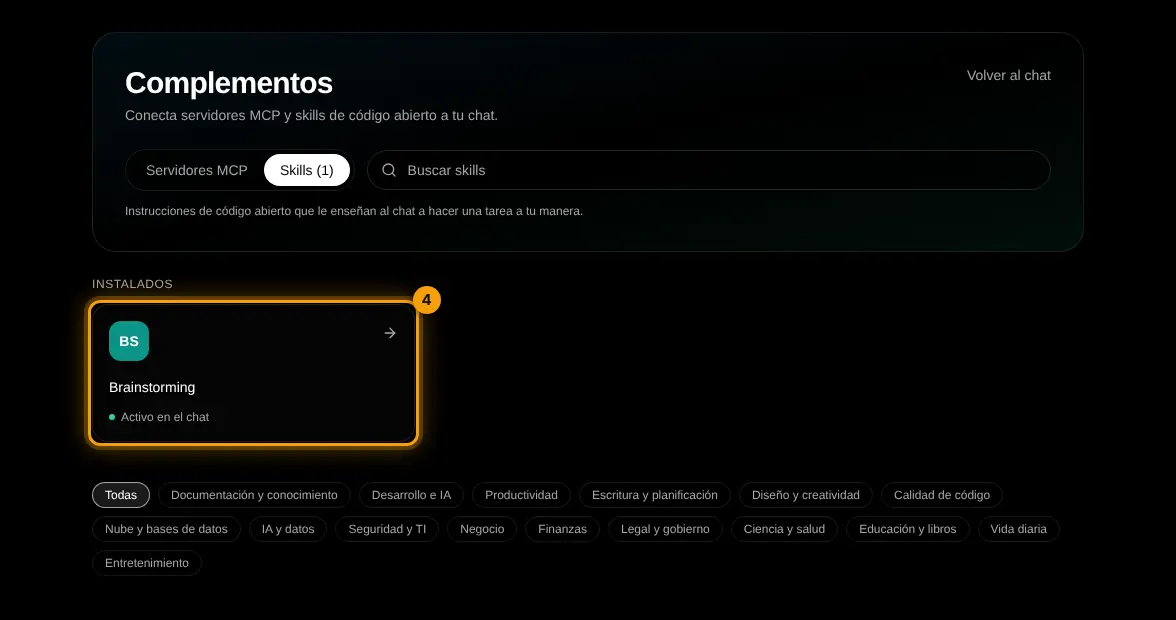Show the Entretenimiento category
The width and height of the screenshot is (1176, 620).
(147, 563)
